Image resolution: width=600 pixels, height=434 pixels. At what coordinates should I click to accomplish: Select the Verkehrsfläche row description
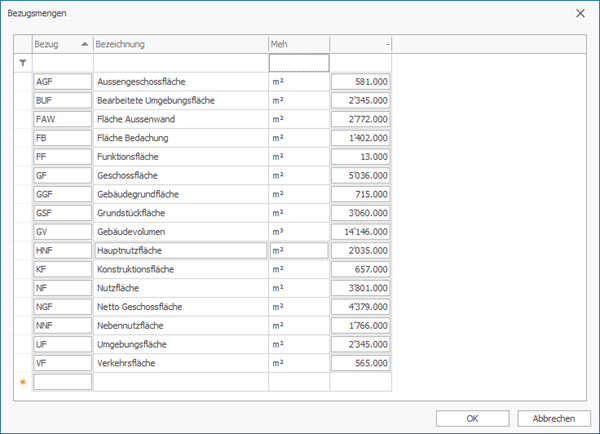[x=180, y=363]
